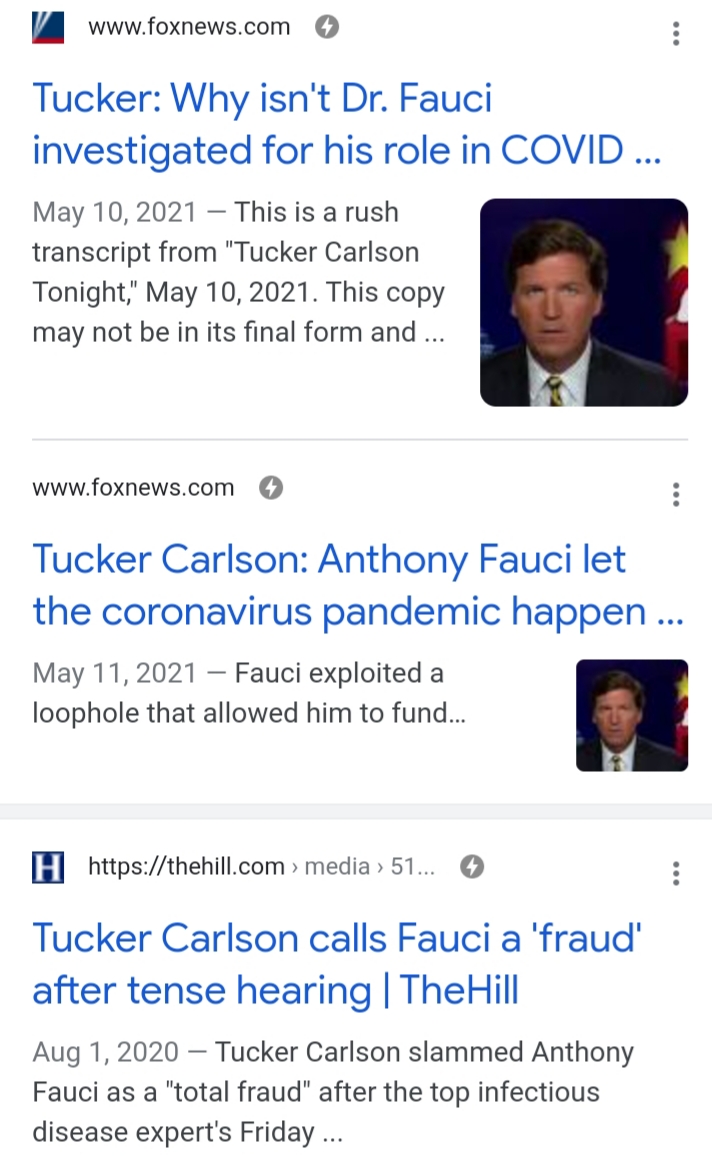Open three-dot menu for first Fox News result
Image resolution: width=712 pixels, height=1164 pixels.
click(677, 34)
